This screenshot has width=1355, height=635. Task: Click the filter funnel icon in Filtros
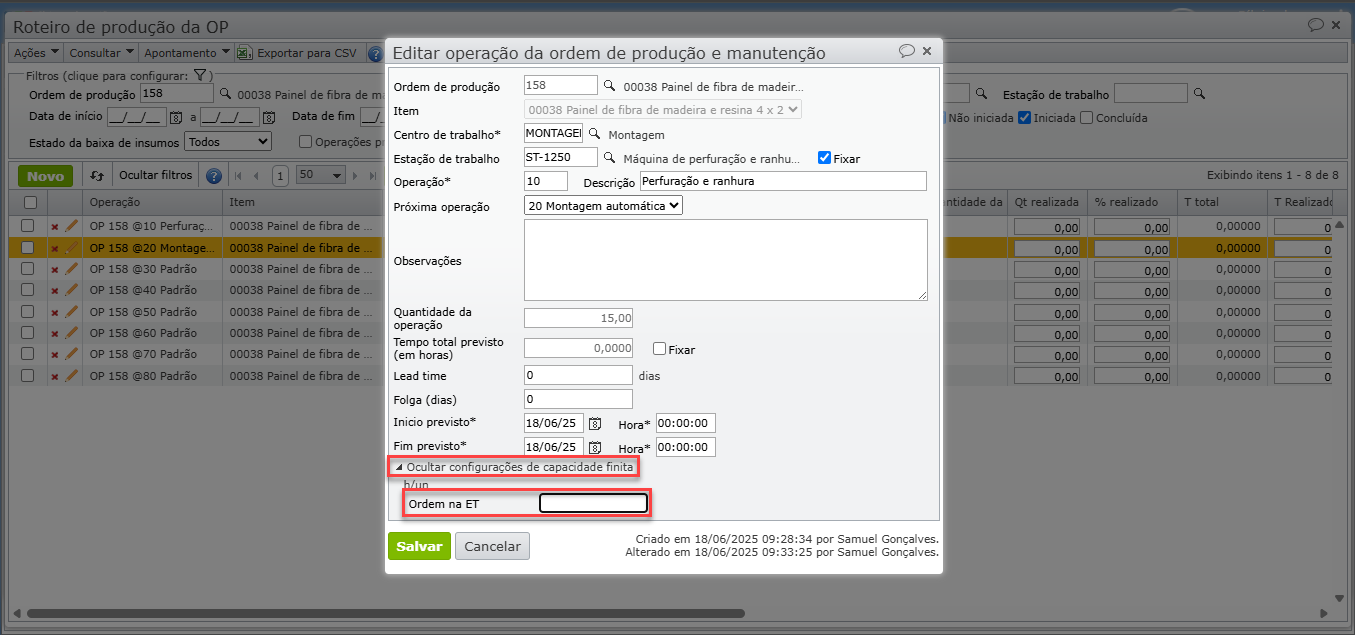click(x=199, y=76)
